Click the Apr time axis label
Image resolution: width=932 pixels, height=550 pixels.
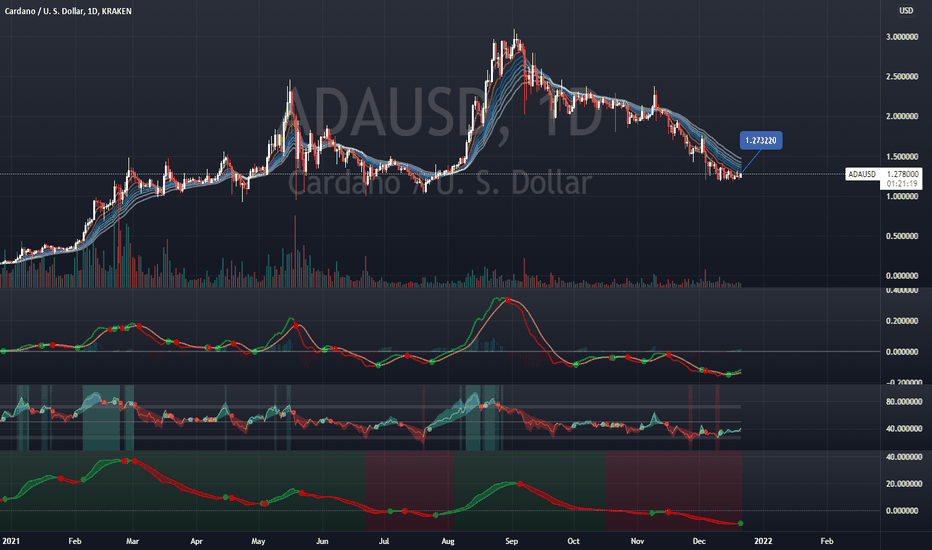point(196,541)
